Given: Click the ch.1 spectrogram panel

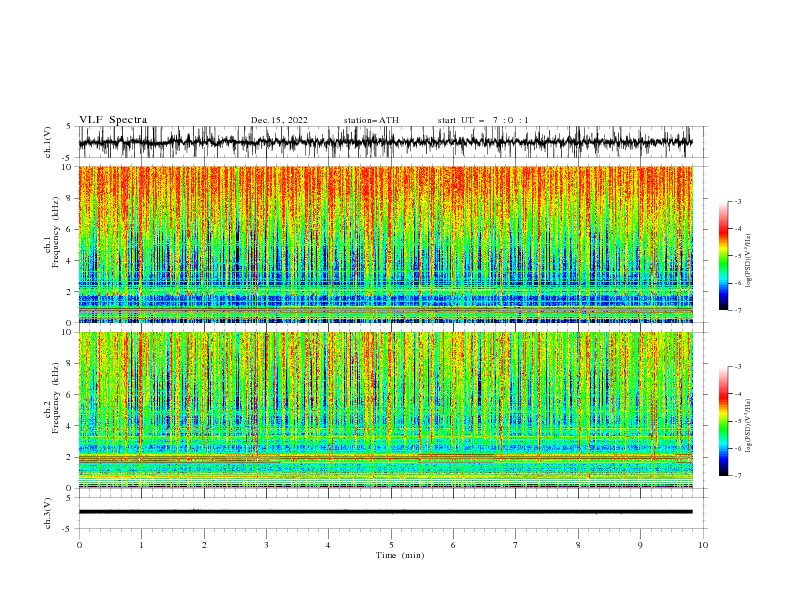Looking at the screenshot, I should [385, 244].
